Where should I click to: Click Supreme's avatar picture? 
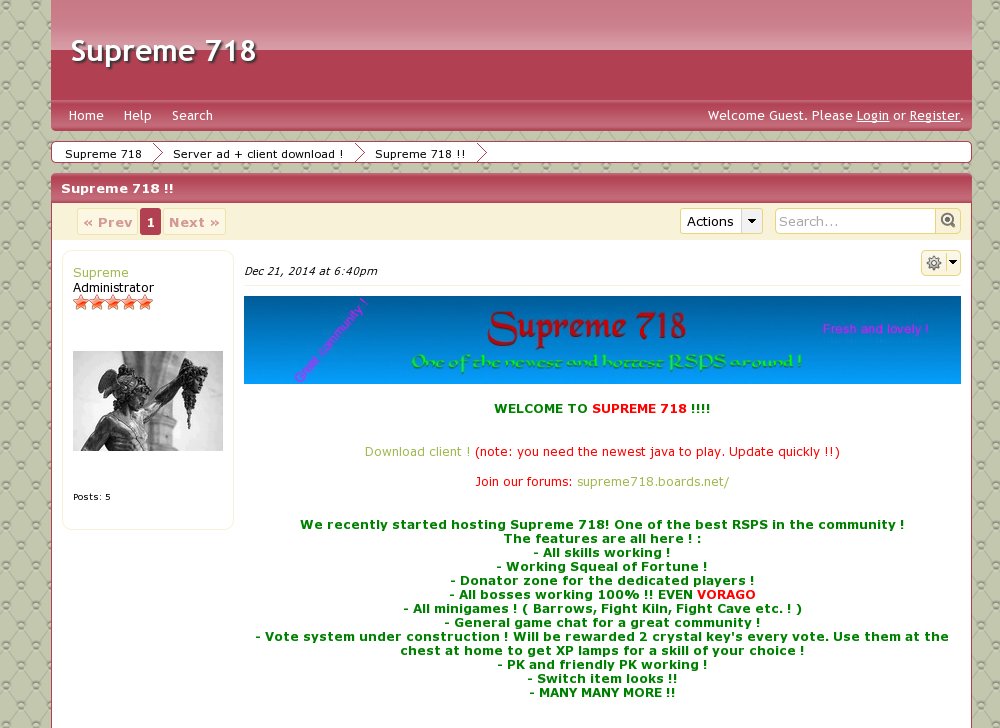point(147,400)
